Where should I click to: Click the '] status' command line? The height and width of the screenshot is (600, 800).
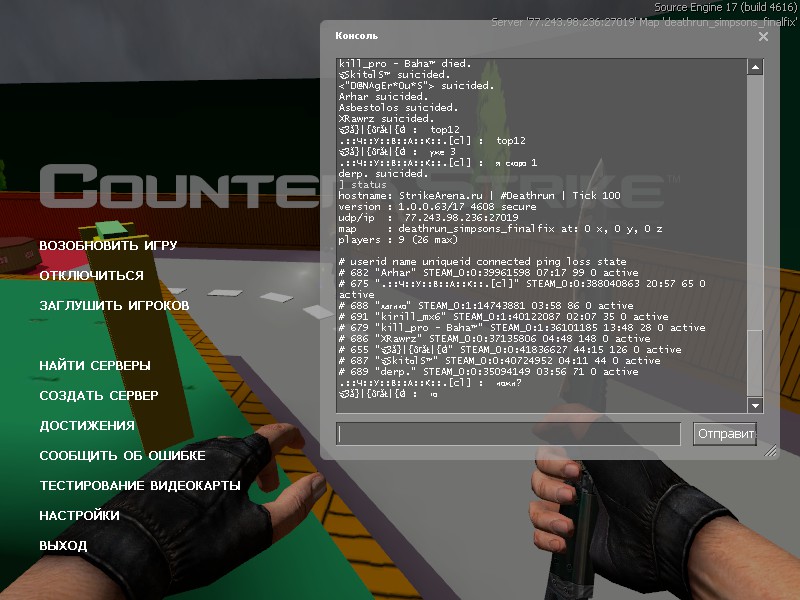point(363,185)
